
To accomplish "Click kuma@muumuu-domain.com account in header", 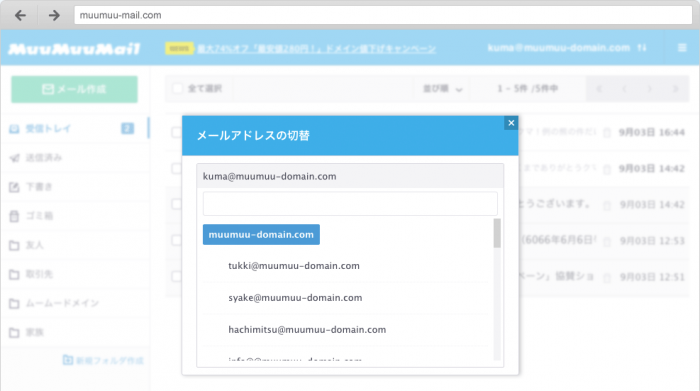I will [558, 48].
